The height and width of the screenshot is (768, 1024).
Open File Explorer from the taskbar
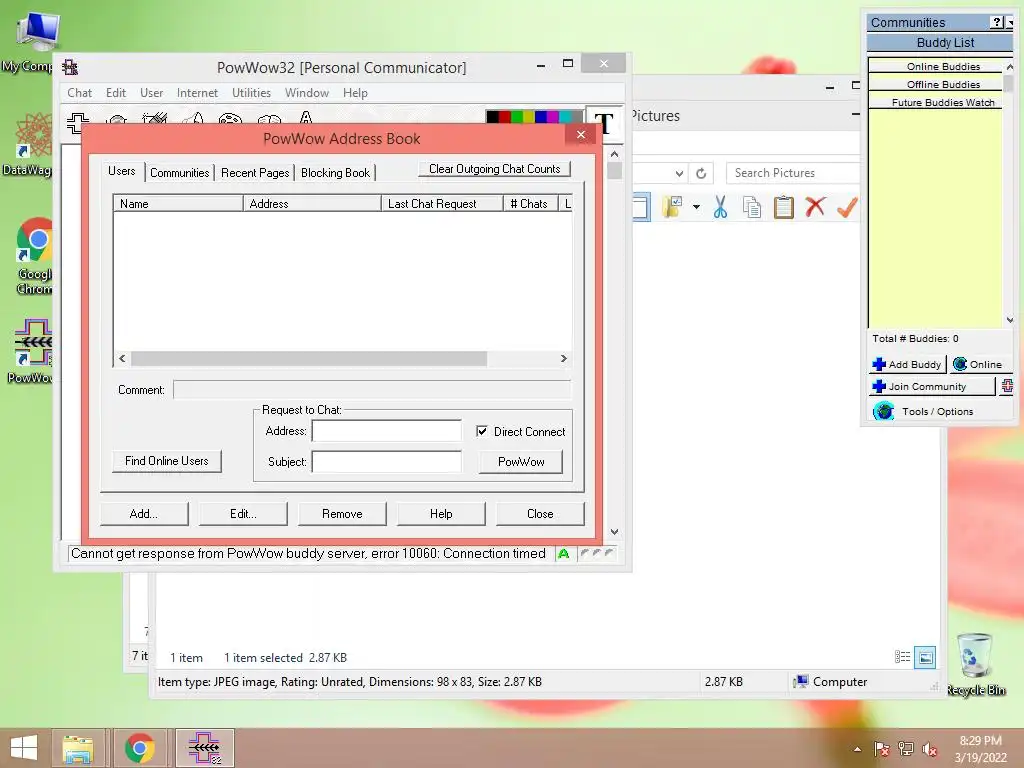click(x=78, y=748)
